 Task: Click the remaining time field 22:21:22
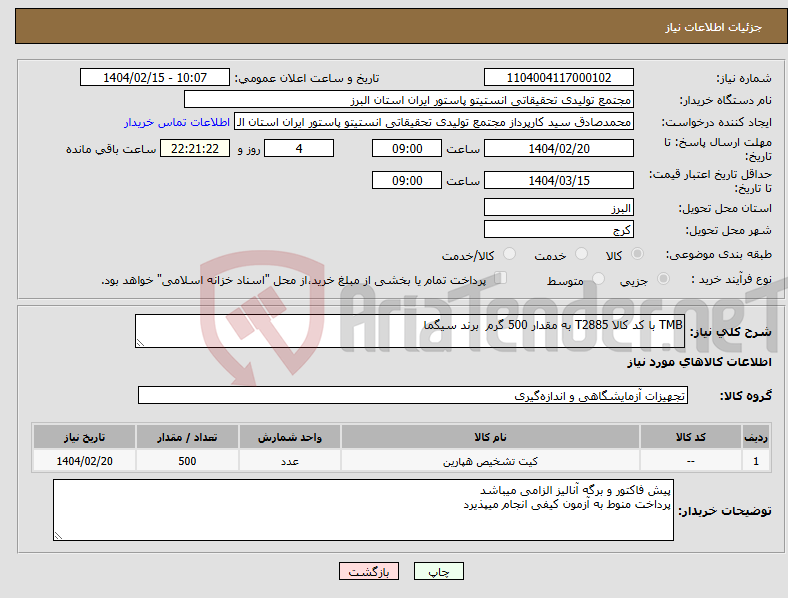(x=195, y=148)
